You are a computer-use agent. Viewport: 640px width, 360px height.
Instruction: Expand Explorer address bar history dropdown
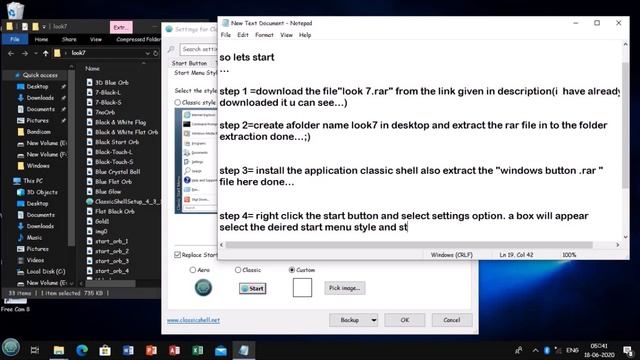(147, 53)
